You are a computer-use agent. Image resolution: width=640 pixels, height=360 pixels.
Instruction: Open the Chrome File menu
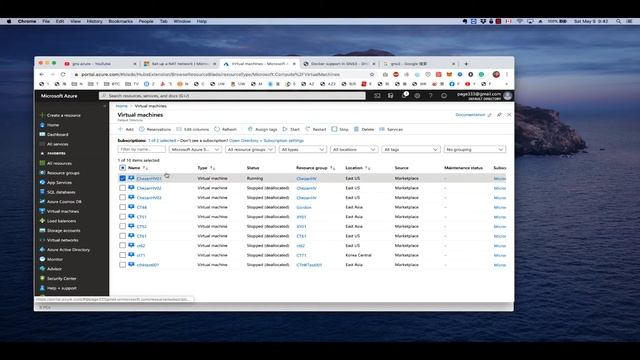click(x=46, y=21)
